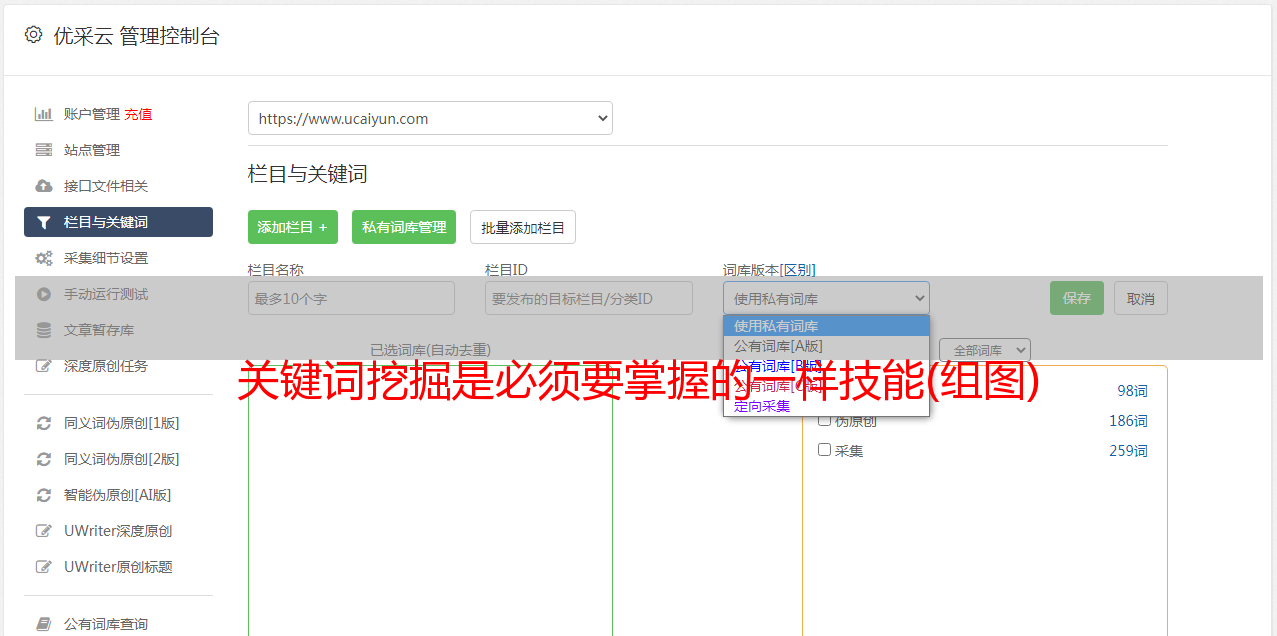Focus the 栏目ID input field
This screenshot has height=636, width=1277.
(589, 298)
